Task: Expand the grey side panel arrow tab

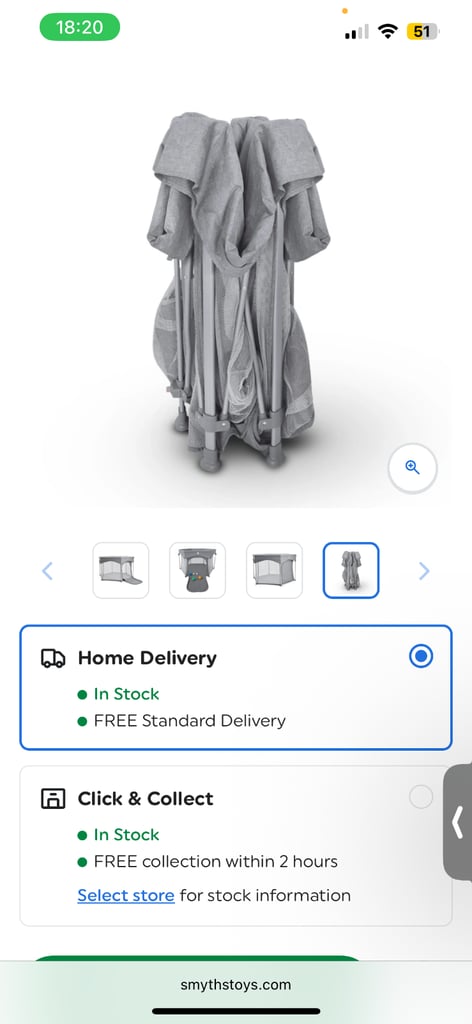Action: pyautogui.click(x=458, y=822)
